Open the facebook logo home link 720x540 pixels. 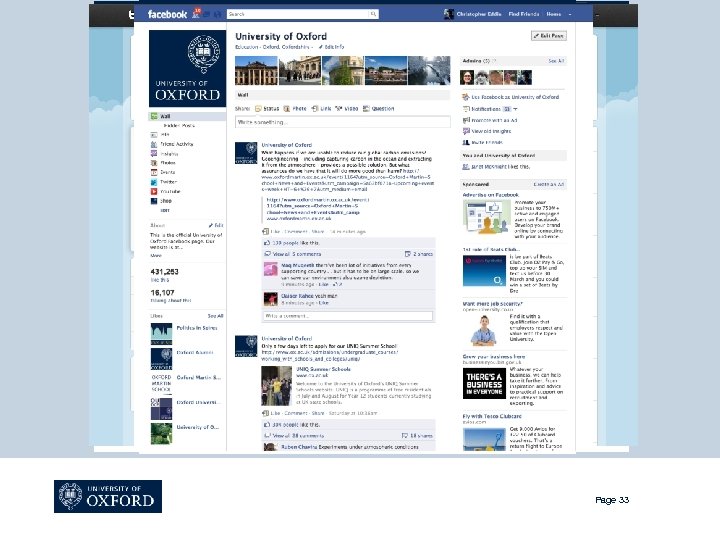pyautogui.click(x=167, y=14)
